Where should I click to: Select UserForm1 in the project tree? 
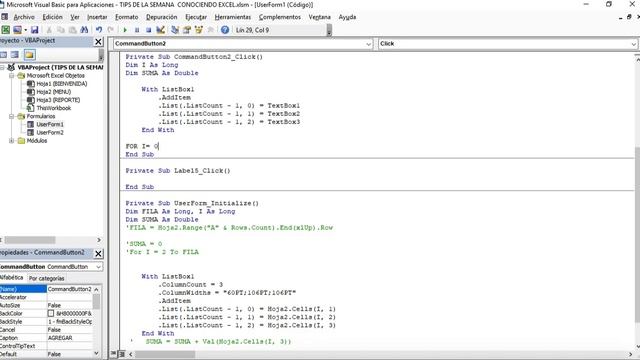[x=50, y=124]
